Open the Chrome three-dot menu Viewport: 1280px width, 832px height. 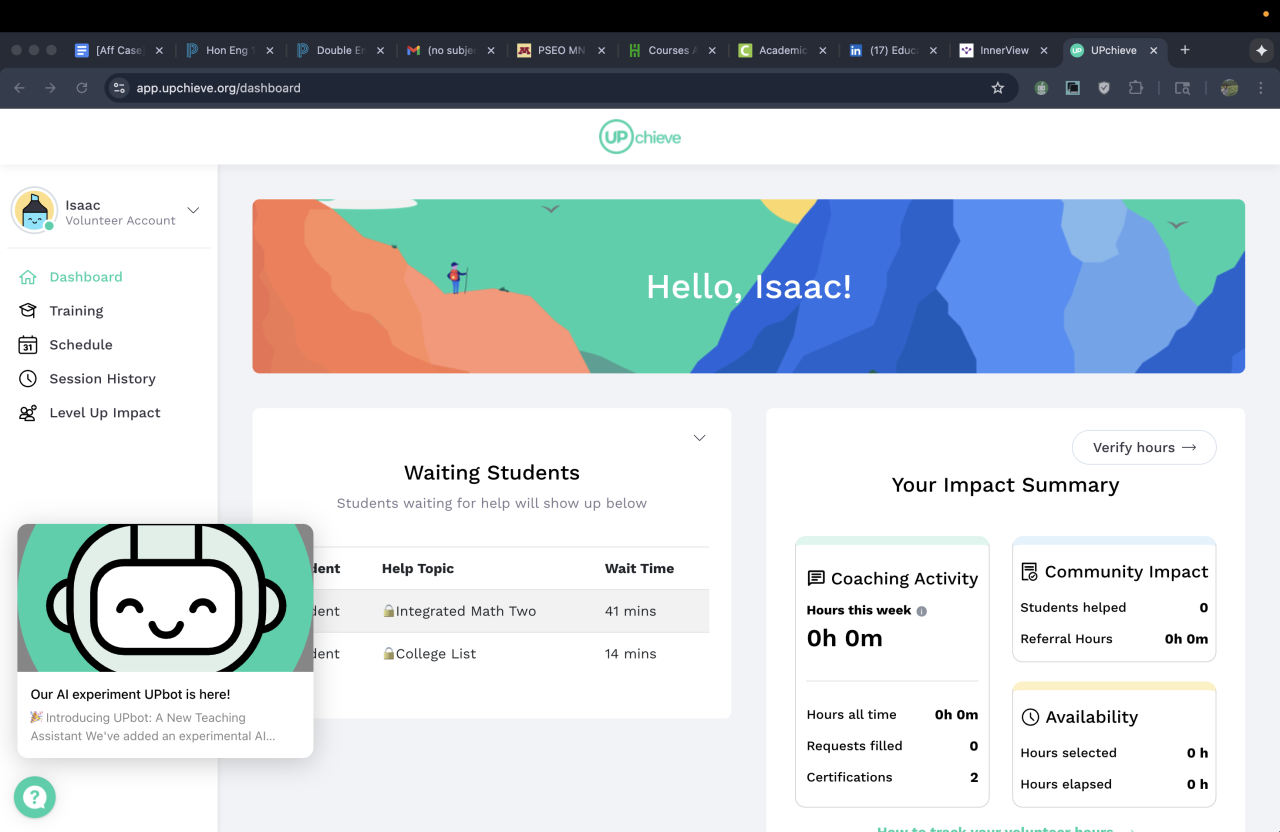pos(1260,88)
